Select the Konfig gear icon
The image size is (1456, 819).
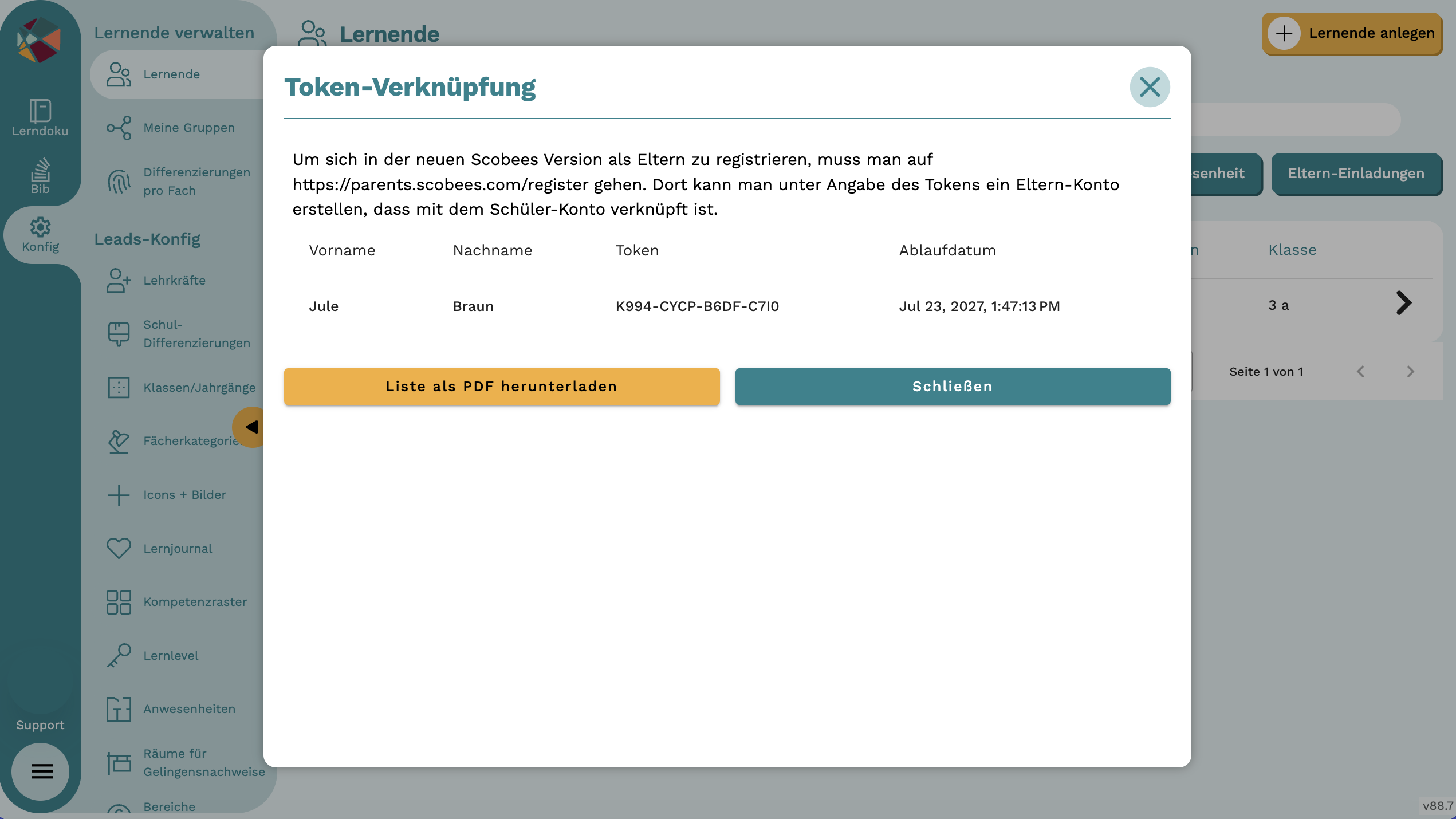point(40,227)
